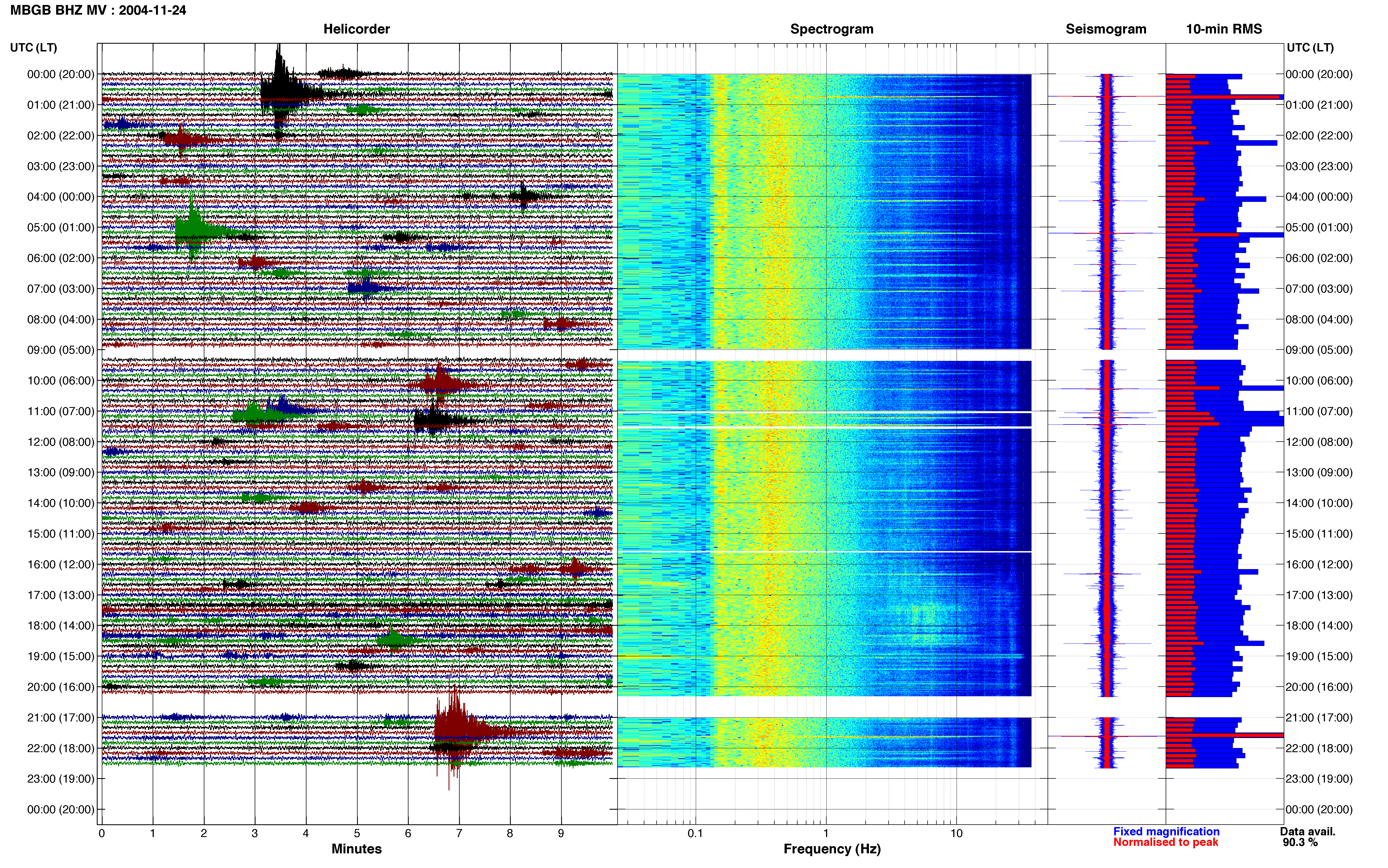
Task: Click the "10:00 (06:00)" time label on the Helicorder axis
Action: (x=60, y=380)
